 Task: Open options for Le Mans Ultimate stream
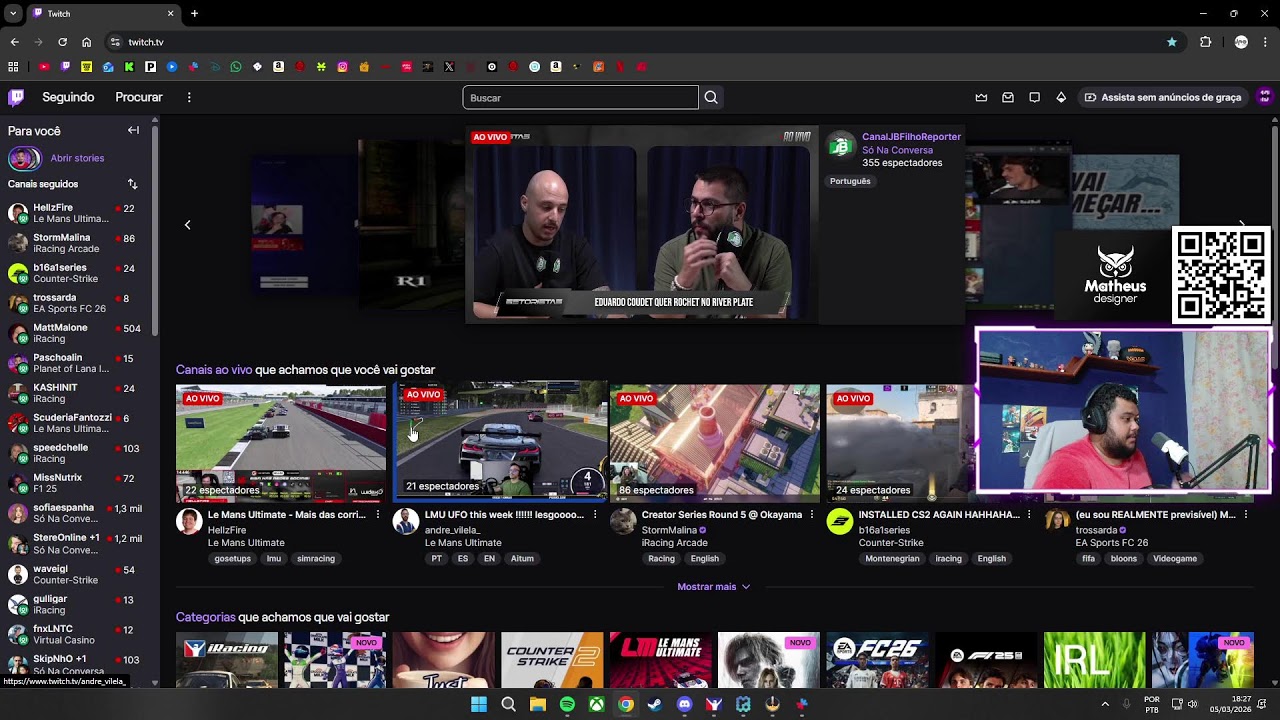[x=377, y=515]
